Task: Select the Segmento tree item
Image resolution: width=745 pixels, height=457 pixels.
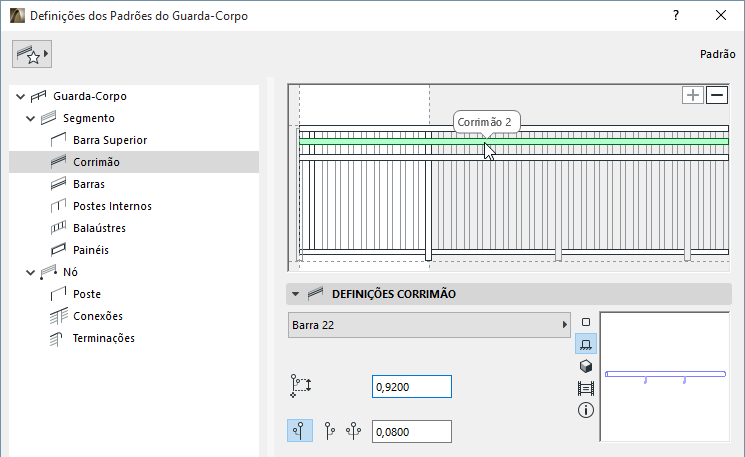Action: coord(89,118)
